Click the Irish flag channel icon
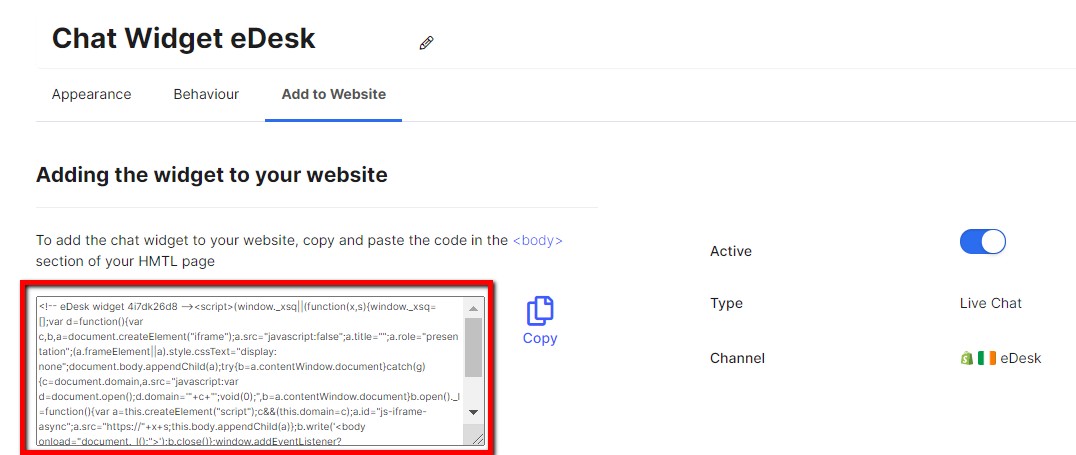The image size is (1076, 455). click(x=987, y=358)
